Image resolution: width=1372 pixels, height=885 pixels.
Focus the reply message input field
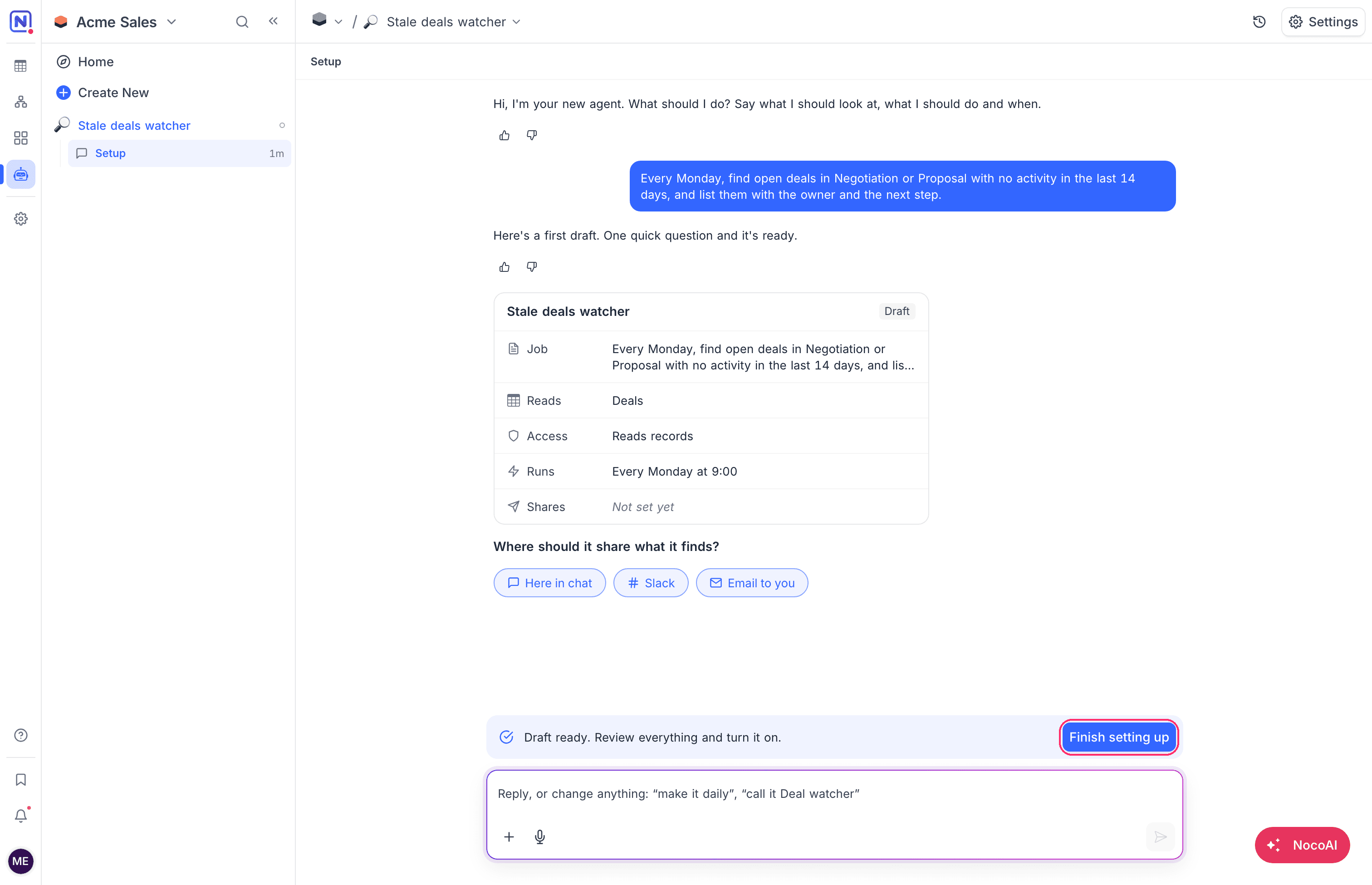coord(834,794)
